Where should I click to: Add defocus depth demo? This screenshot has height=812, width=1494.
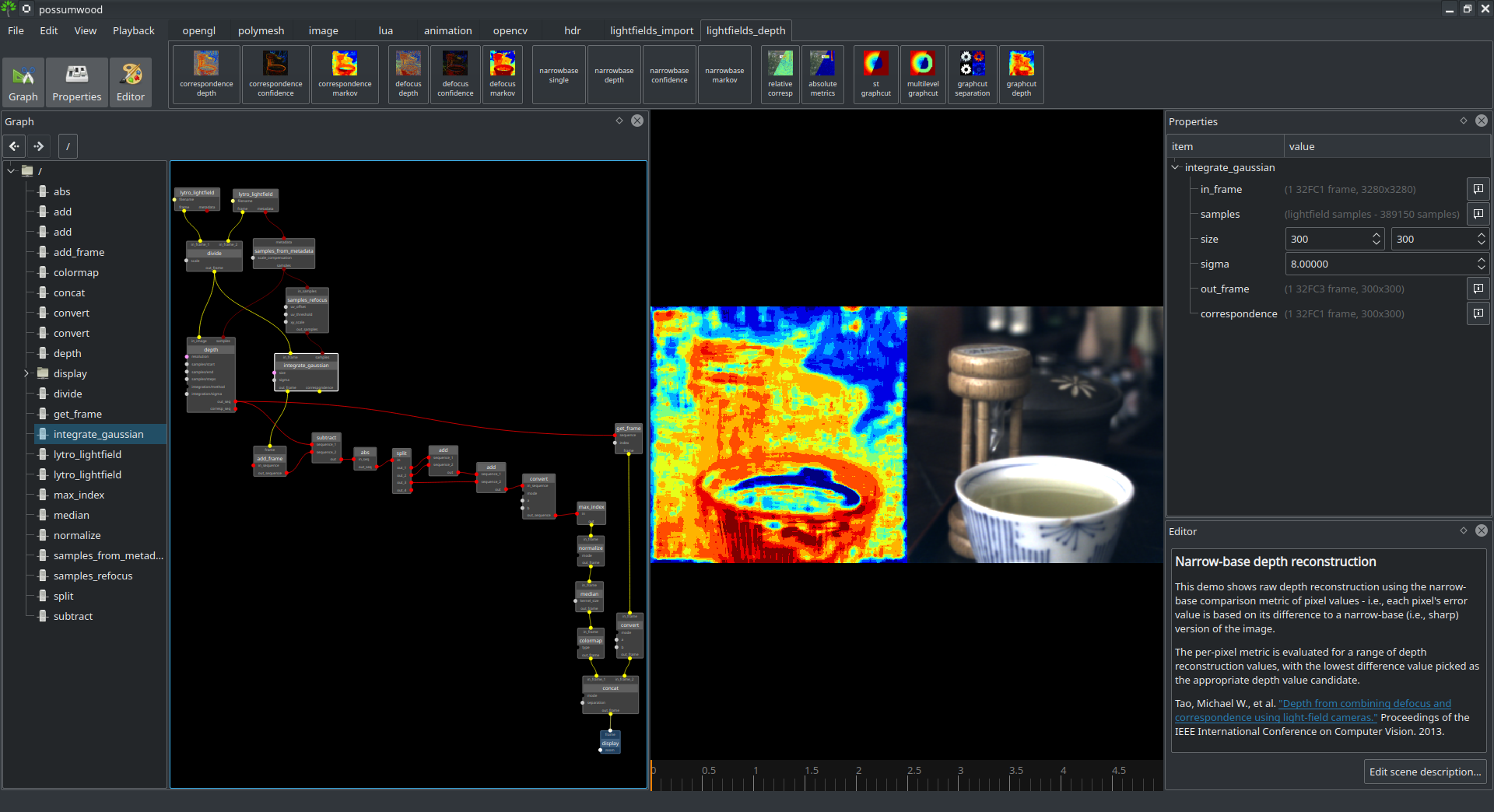pyautogui.click(x=409, y=75)
